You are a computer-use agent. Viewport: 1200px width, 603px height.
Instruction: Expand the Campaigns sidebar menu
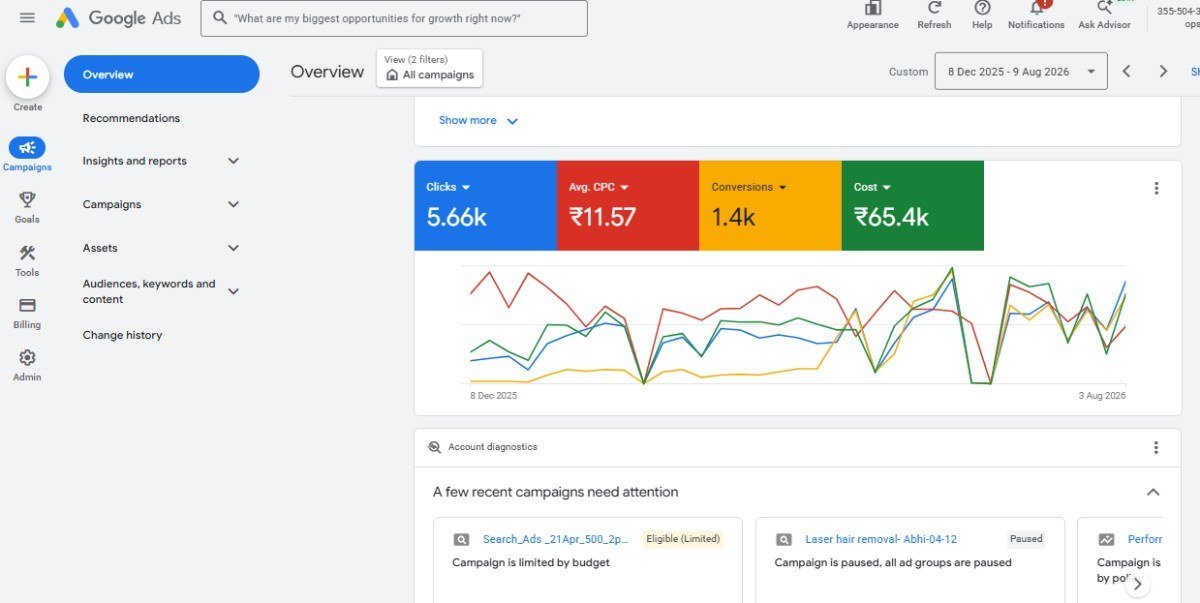(x=233, y=204)
